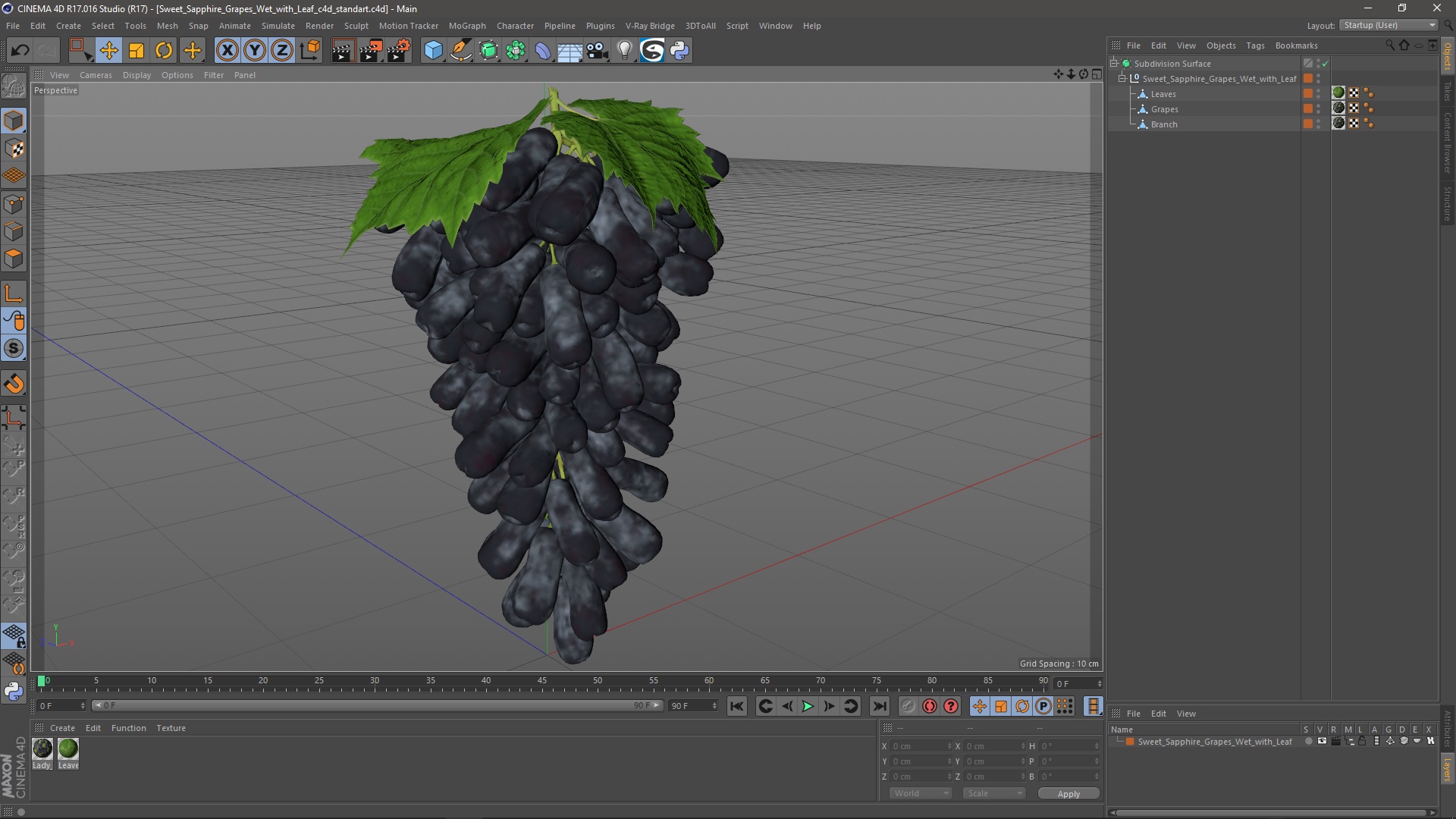Screen dimensions: 1456x819
Task: Go to end of animation
Action: [x=879, y=706]
